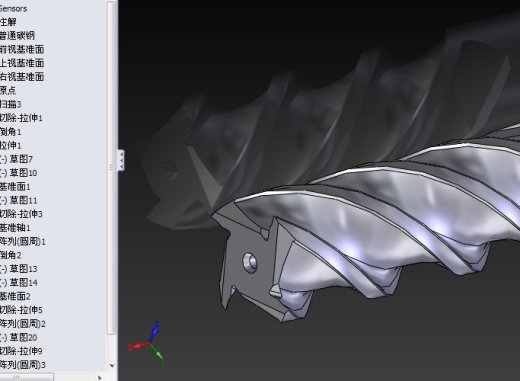Image resolution: width=520 pixels, height=381 pixels.
Task: Select the 切除-拉伸1 feature
Action: click(x=21, y=118)
